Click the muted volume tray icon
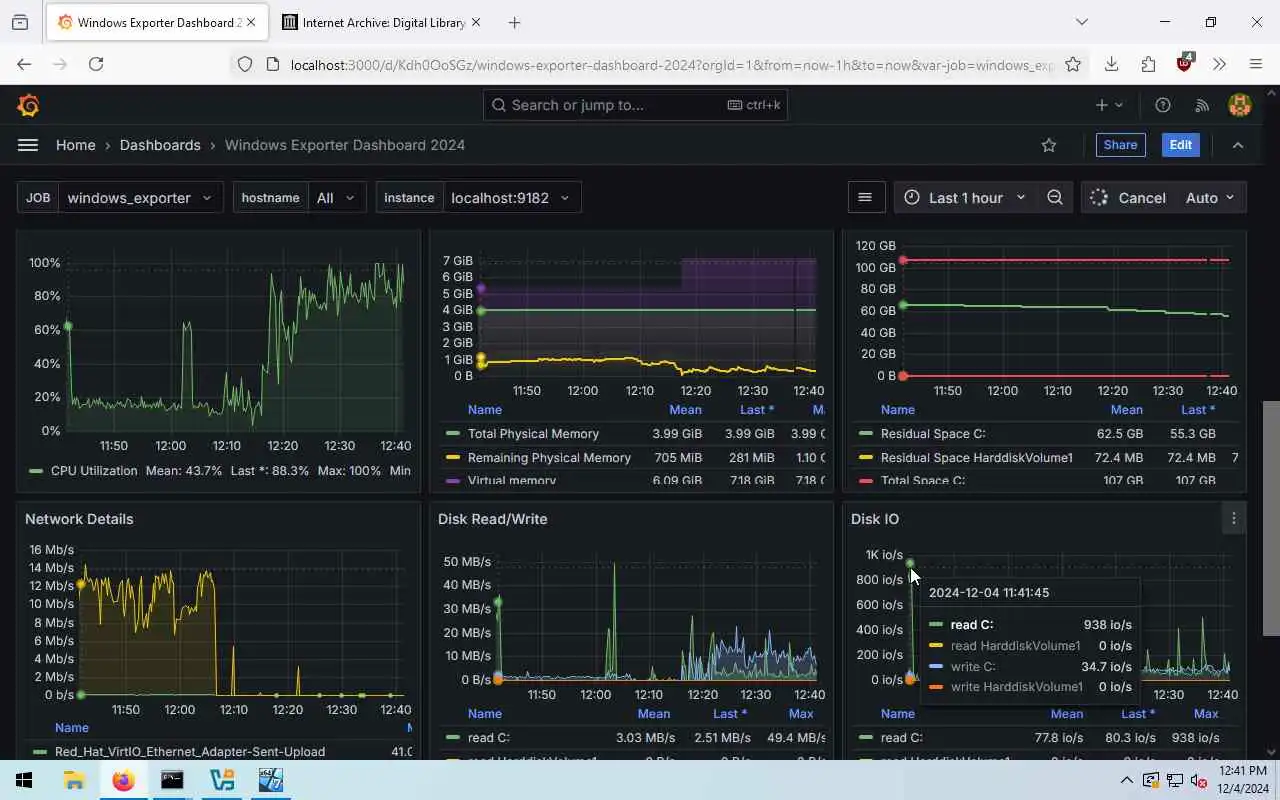Screen dimensions: 1280x800 (x=1199, y=780)
